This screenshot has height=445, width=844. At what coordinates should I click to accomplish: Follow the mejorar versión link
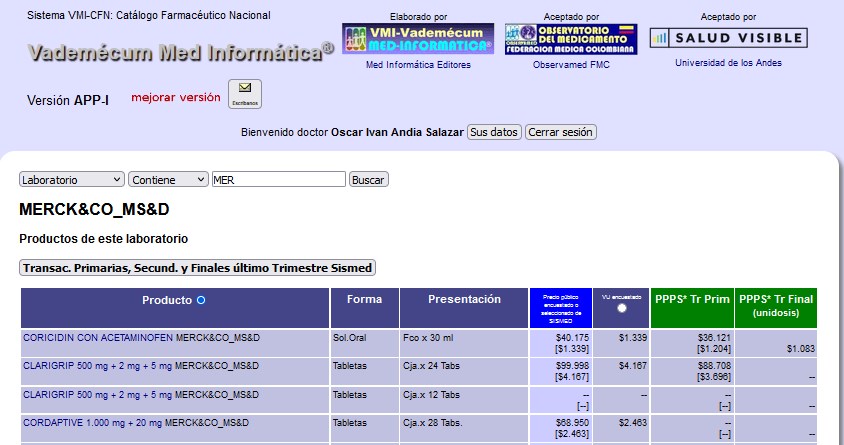click(x=176, y=97)
